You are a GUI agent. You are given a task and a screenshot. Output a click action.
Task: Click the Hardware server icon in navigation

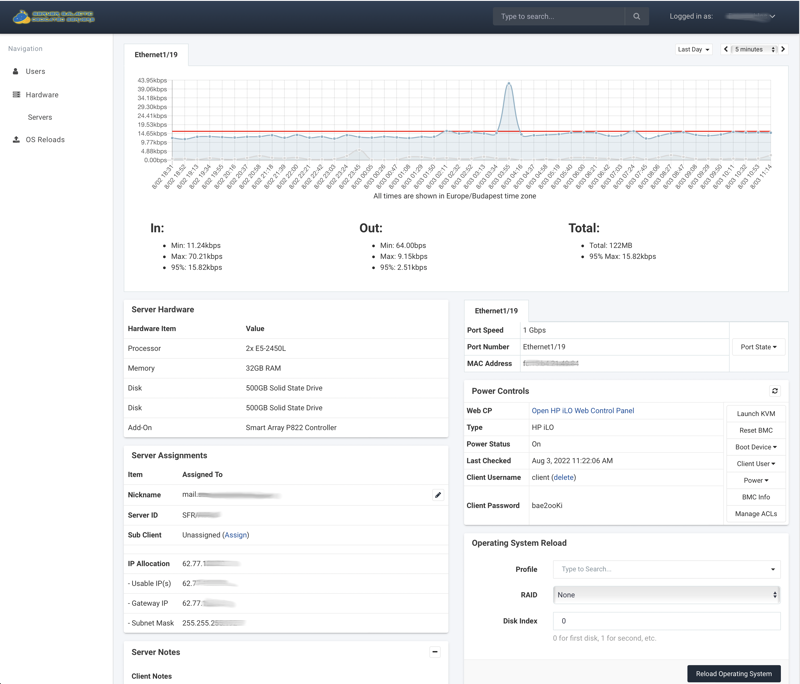(x=16, y=94)
